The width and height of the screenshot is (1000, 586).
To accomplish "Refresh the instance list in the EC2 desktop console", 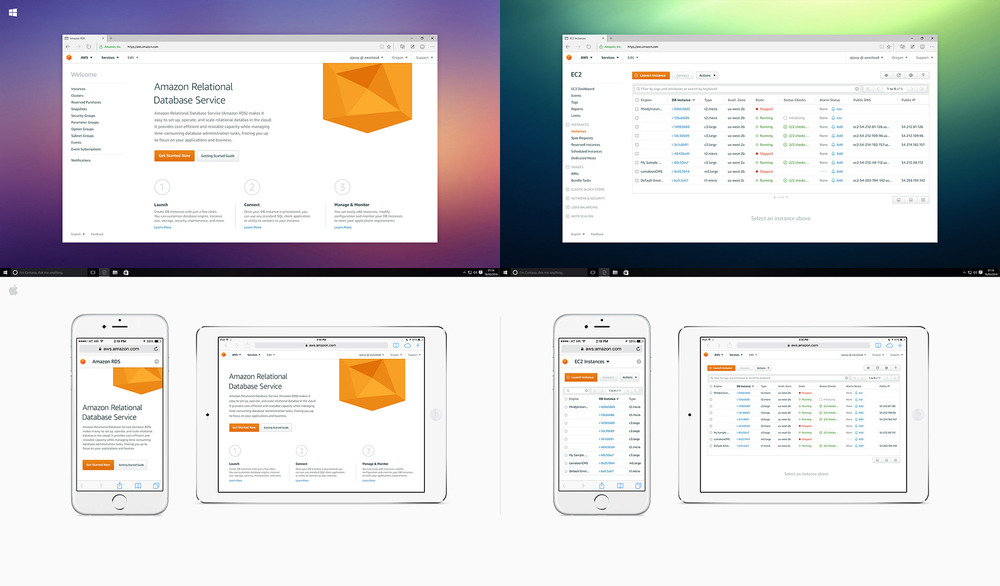I will (899, 75).
